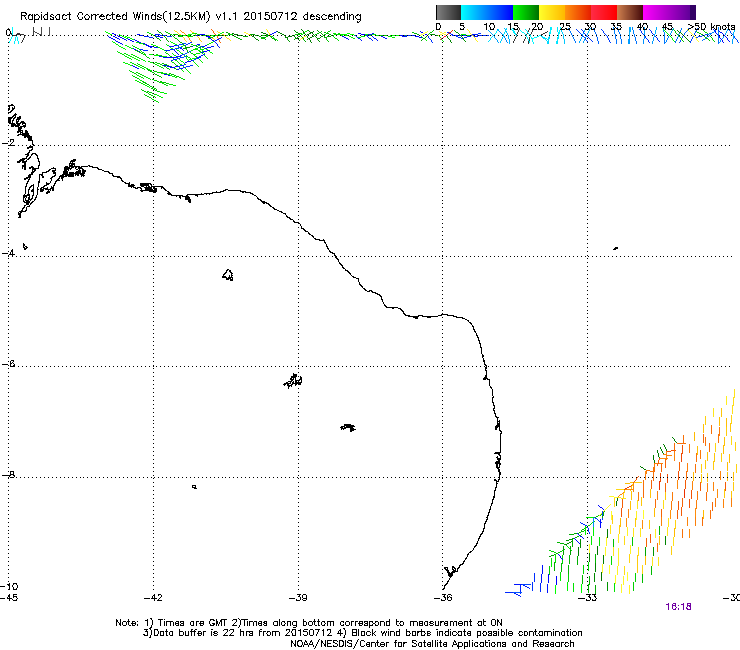This screenshot has width=740, height=650.
Task: Click the '25' color scale label
Action: [x=565, y=27]
